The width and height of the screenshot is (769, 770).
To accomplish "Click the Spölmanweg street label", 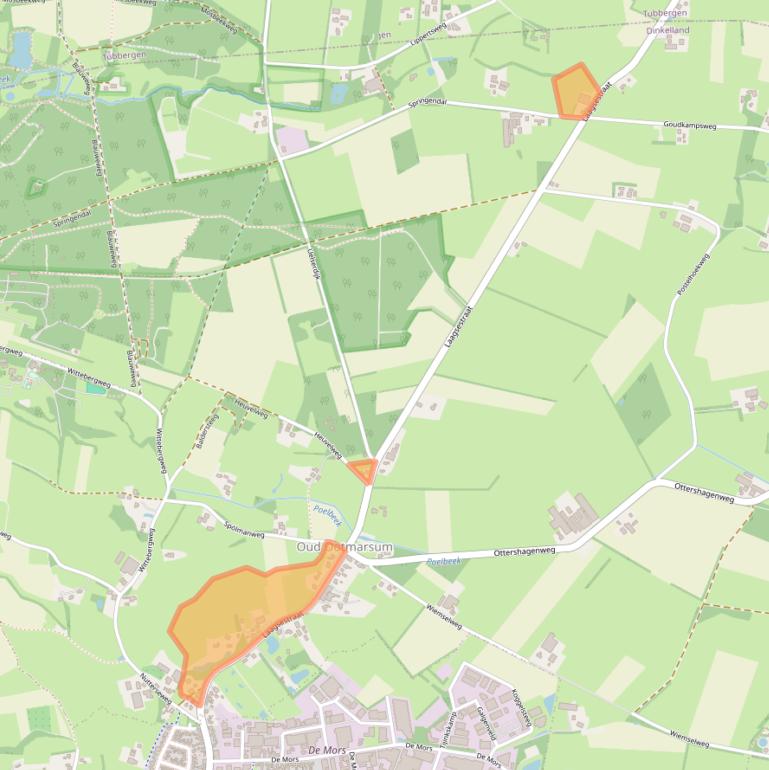I will coord(244,529).
